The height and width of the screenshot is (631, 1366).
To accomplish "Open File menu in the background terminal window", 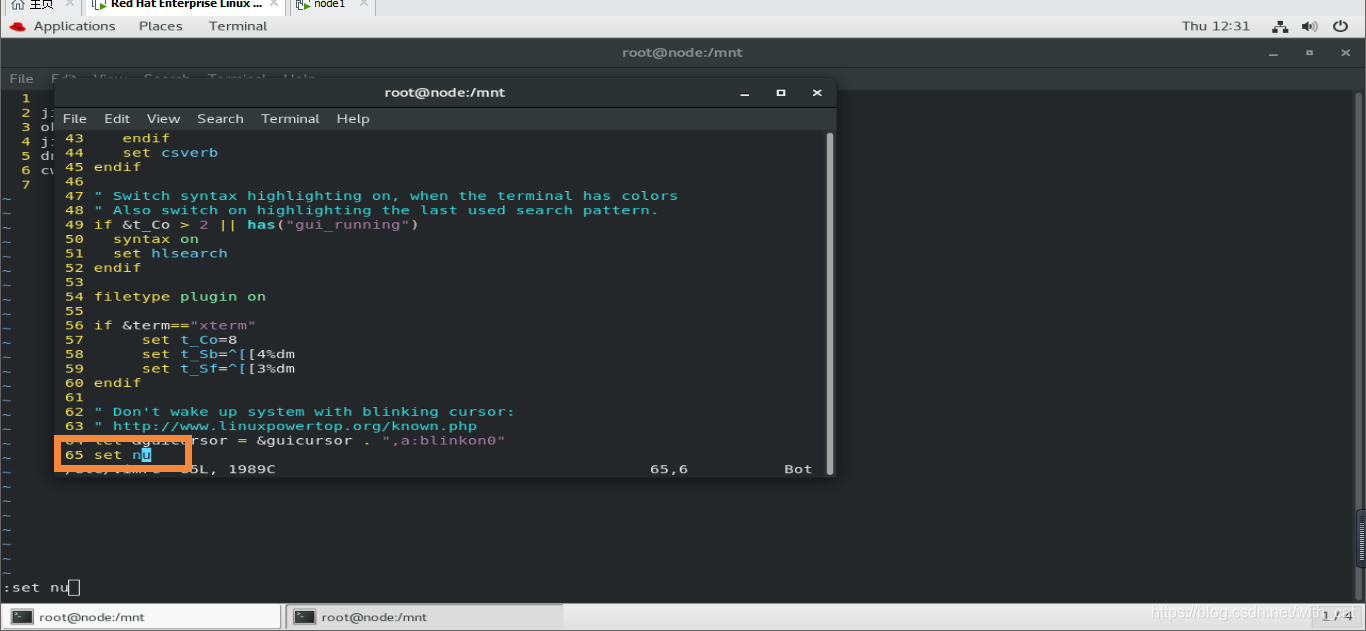I will 21,78.
